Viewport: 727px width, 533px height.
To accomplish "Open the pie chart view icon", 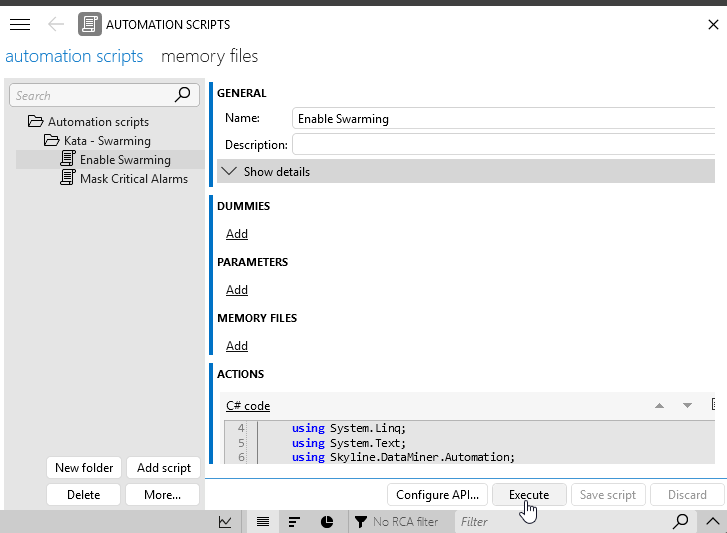I will click(x=327, y=522).
